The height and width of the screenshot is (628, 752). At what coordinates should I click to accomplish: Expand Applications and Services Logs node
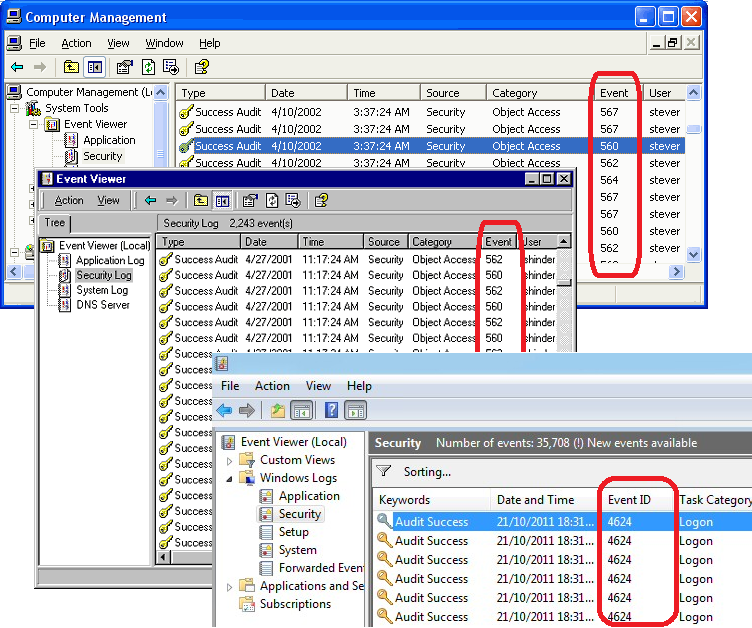[x=229, y=587]
